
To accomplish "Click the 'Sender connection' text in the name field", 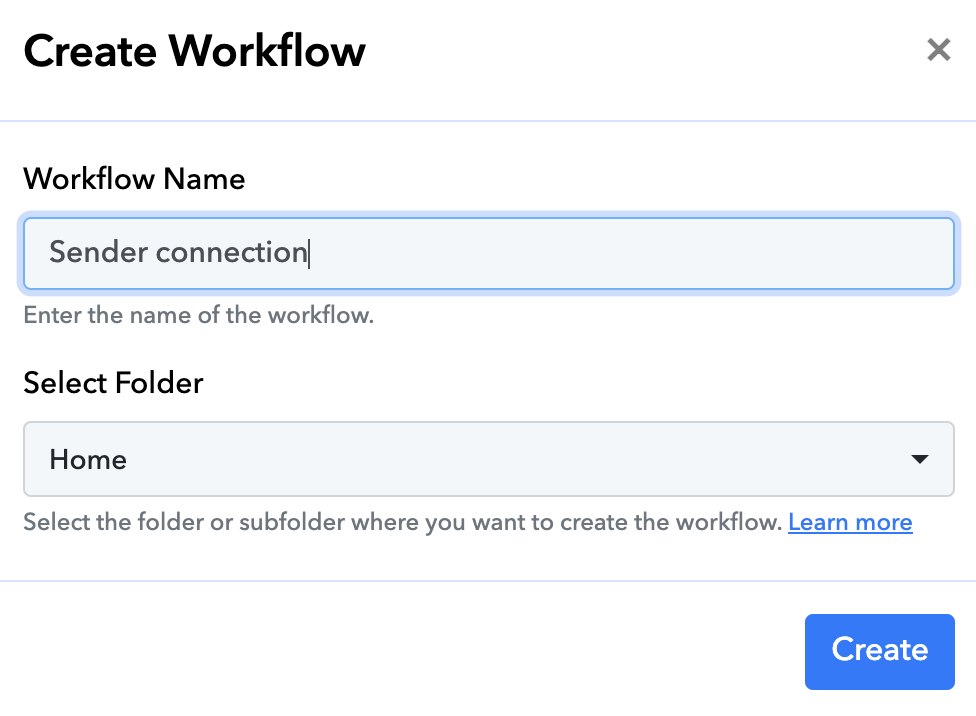I will pos(178,252).
